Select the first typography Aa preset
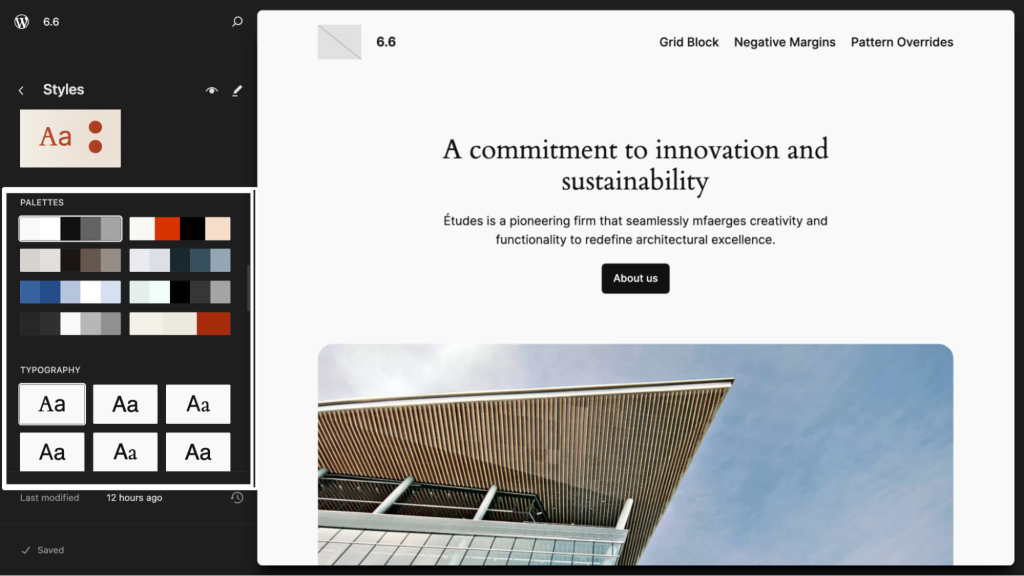The image size is (1024, 576). coord(52,404)
